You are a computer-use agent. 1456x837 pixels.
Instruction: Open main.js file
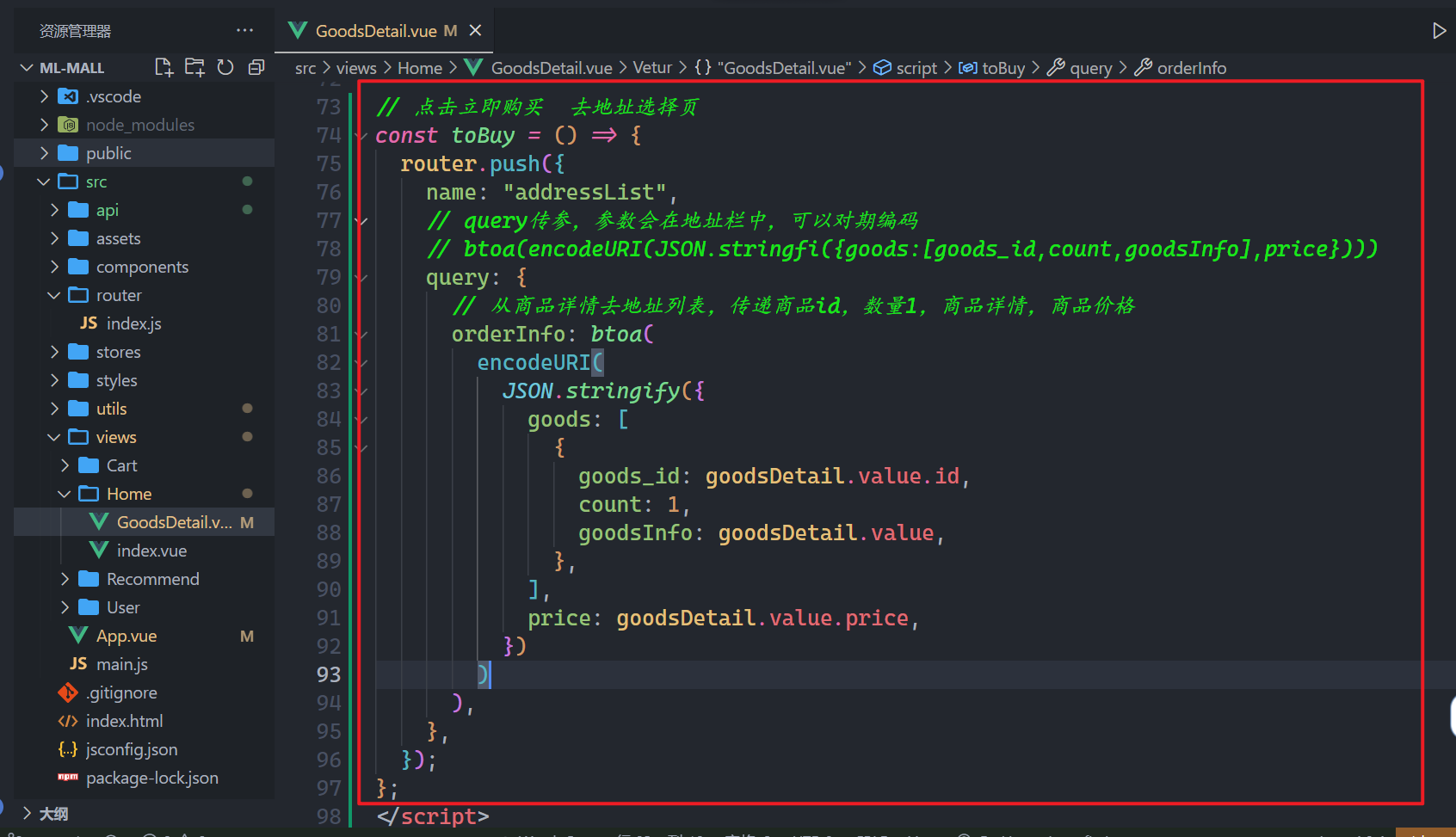122,664
